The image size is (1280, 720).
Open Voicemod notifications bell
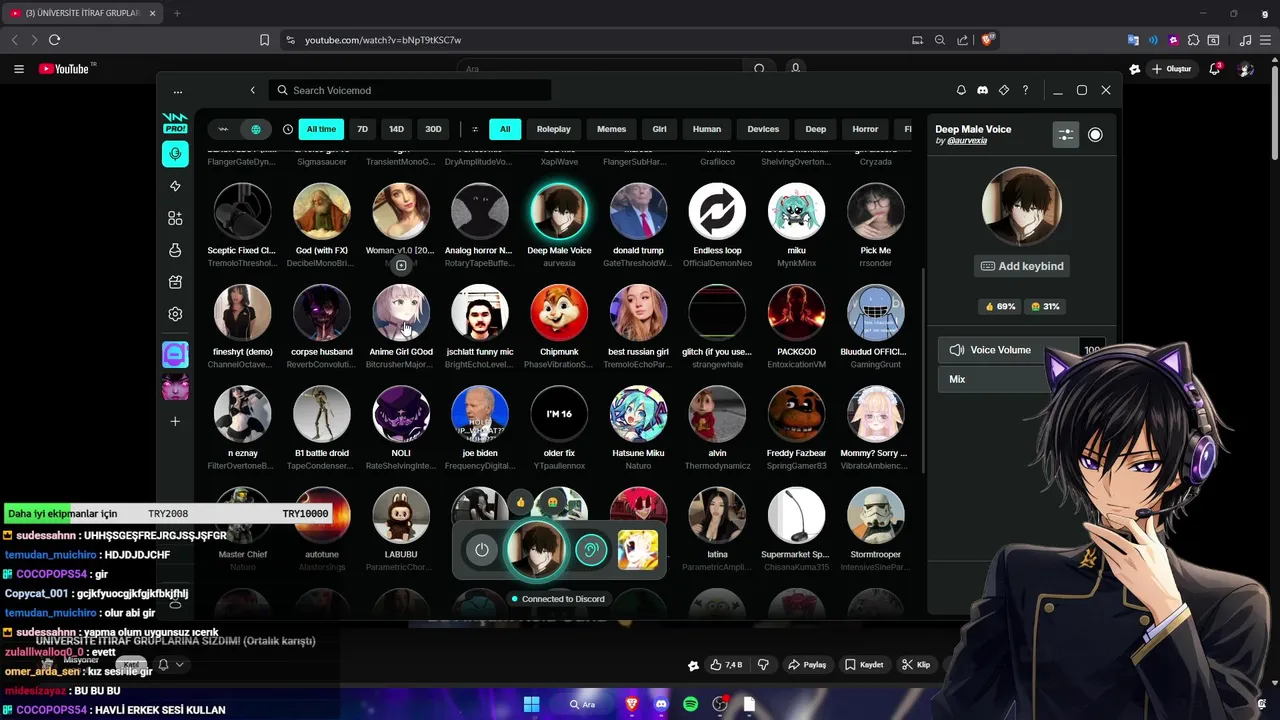(x=961, y=90)
